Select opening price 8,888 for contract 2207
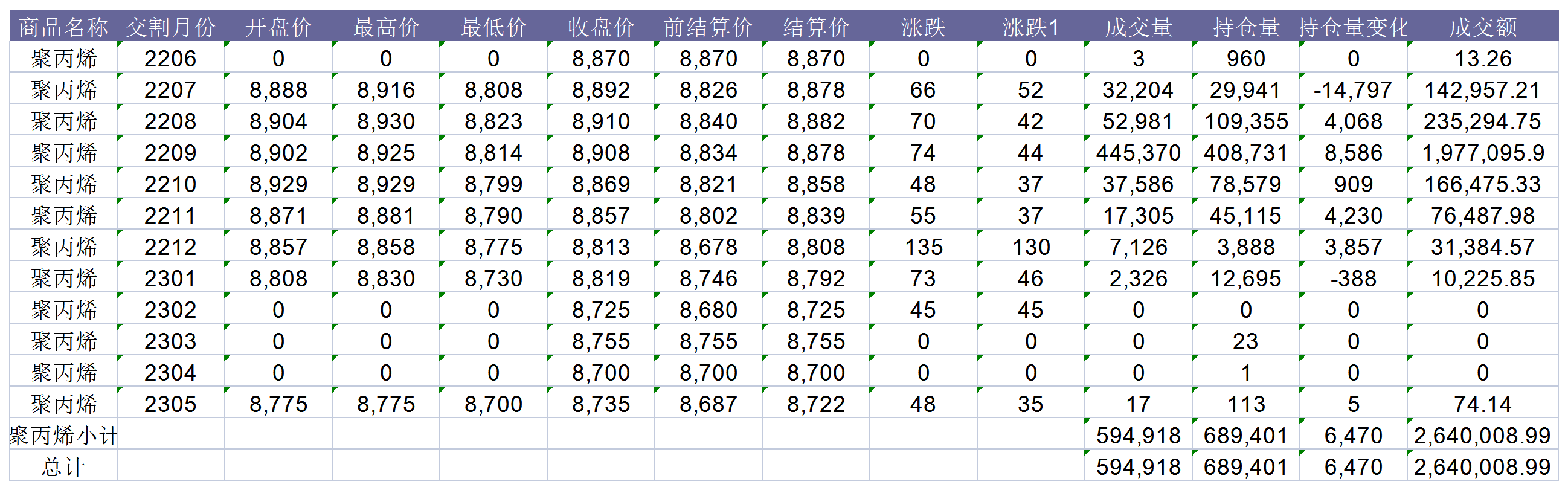 278,90
